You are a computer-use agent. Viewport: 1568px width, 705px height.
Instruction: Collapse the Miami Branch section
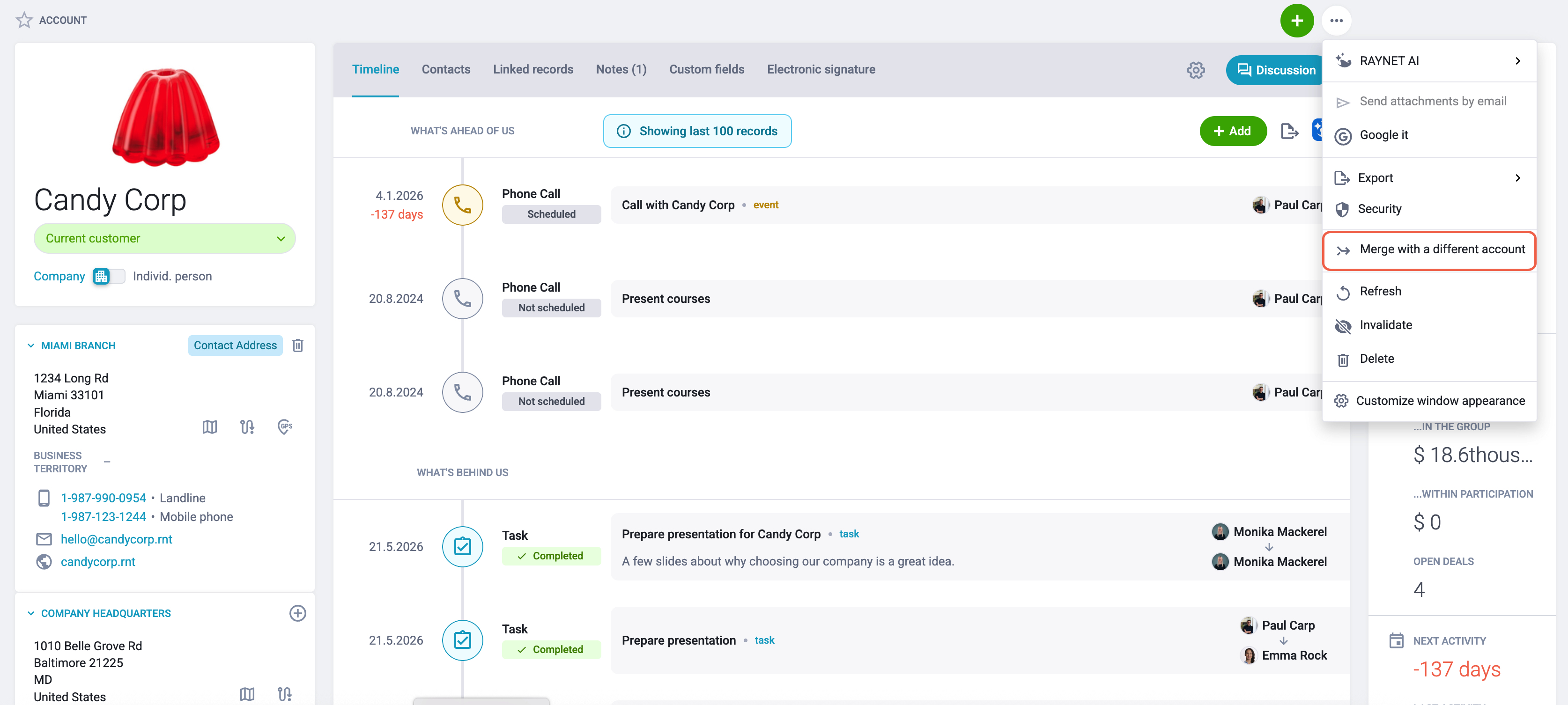pyautogui.click(x=30, y=345)
